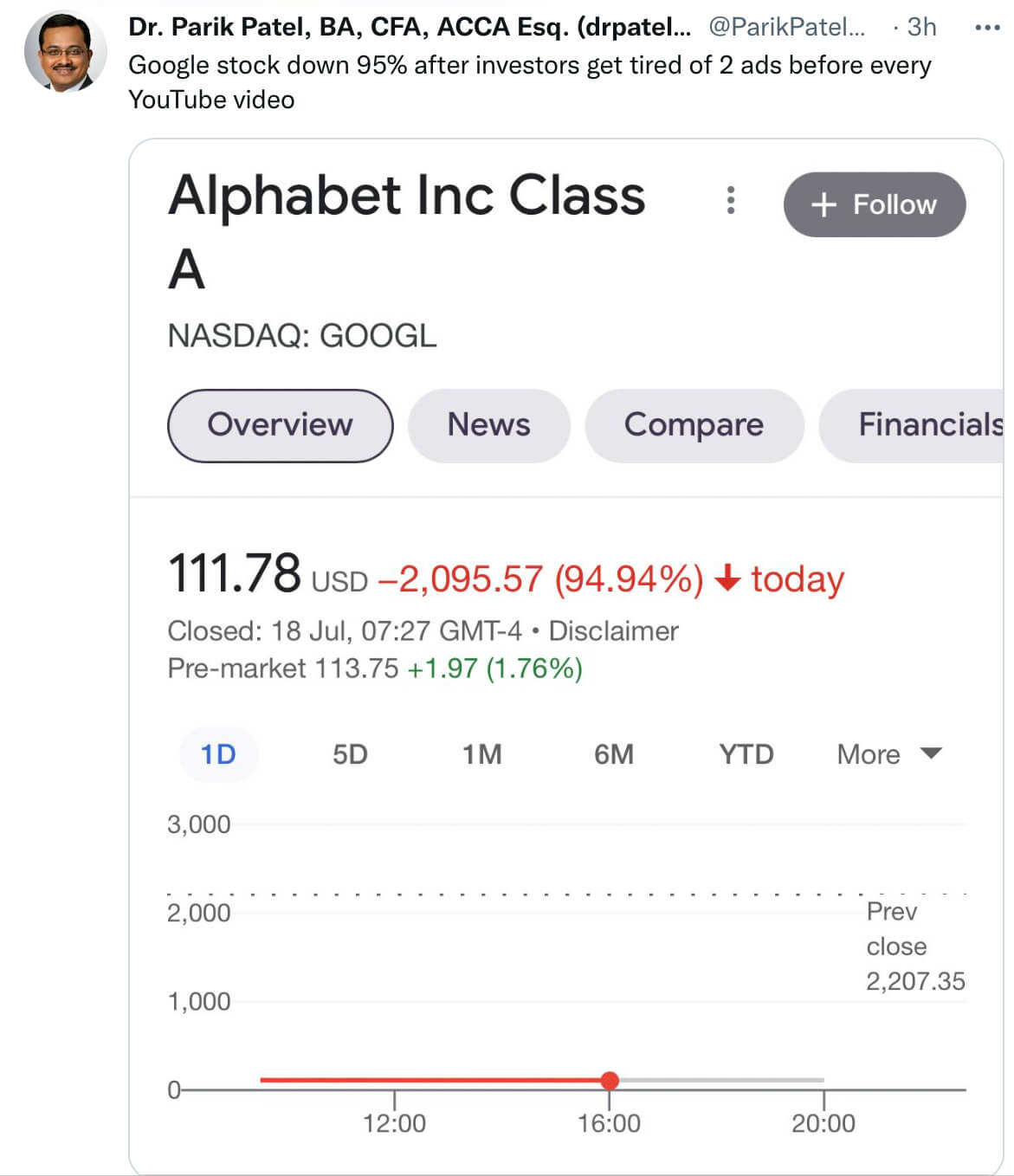The height and width of the screenshot is (1176, 1014).
Task: Enable the YTD time range view
Action: click(746, 754)
